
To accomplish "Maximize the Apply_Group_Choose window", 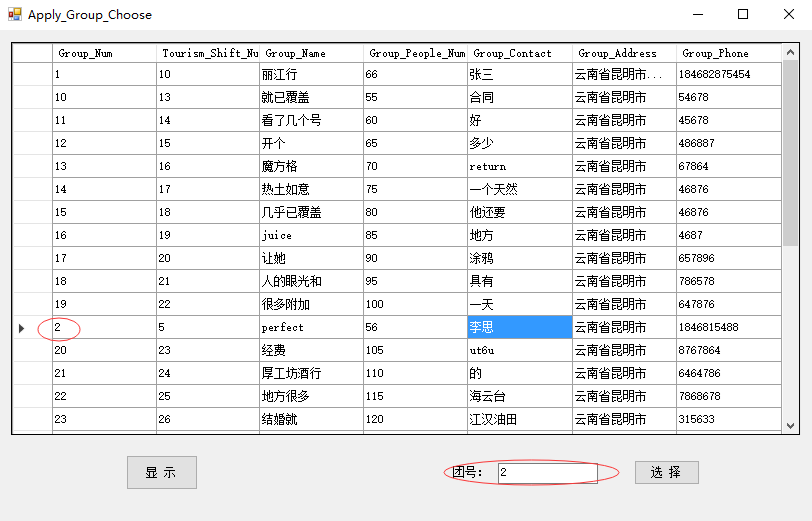I will tap(742, 14).
